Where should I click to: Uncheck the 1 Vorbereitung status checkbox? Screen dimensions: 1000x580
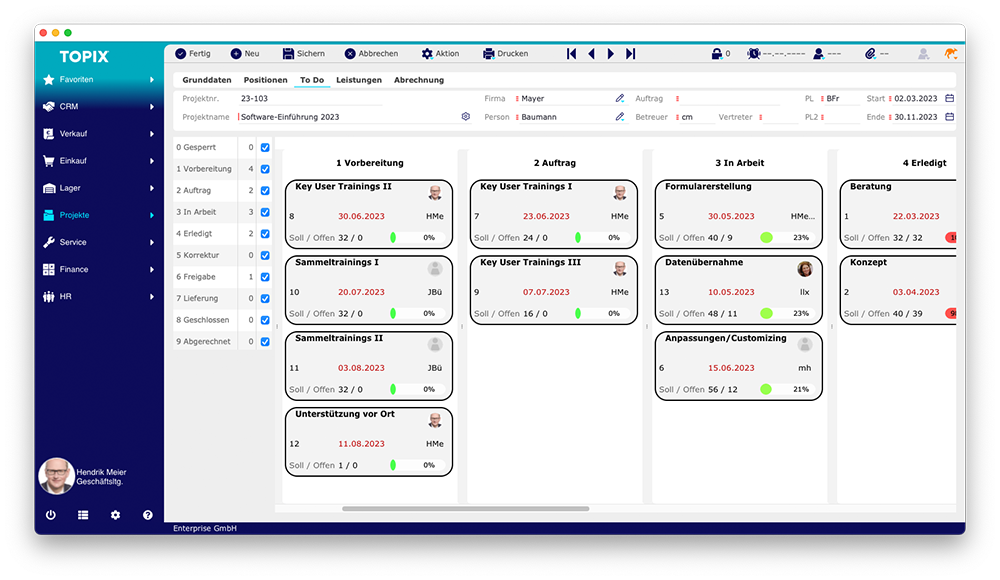coord(265,169)
